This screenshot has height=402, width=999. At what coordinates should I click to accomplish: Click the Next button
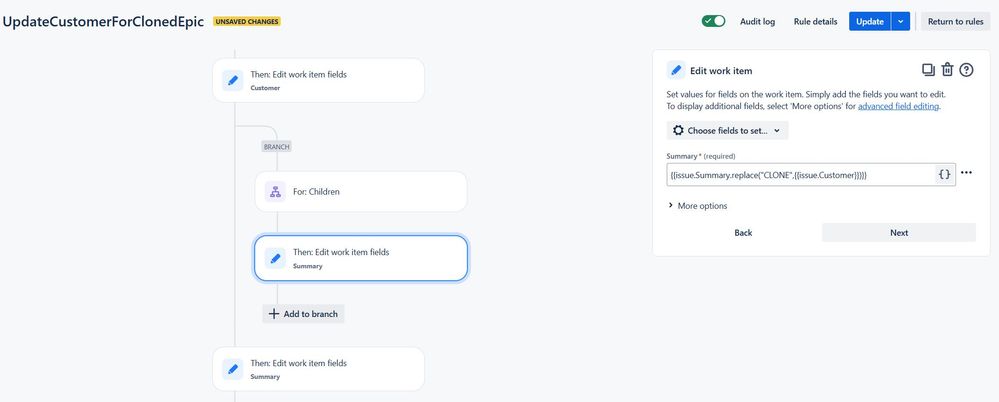898,232
